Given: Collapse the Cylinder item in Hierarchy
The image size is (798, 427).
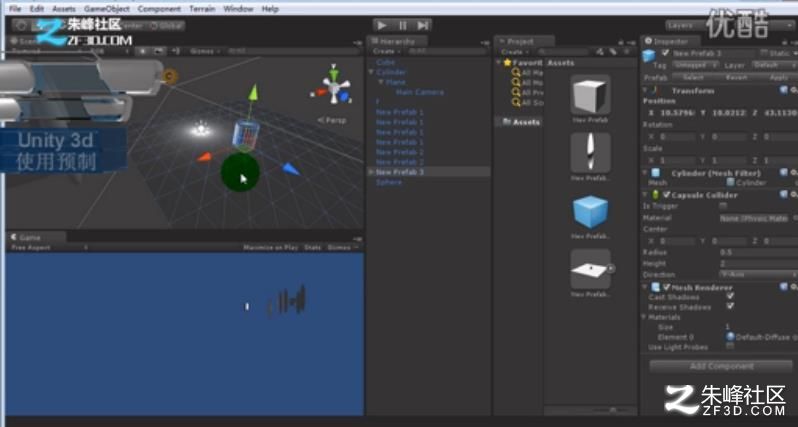Looking at the screenshot, I should click(x=372, y=72).
